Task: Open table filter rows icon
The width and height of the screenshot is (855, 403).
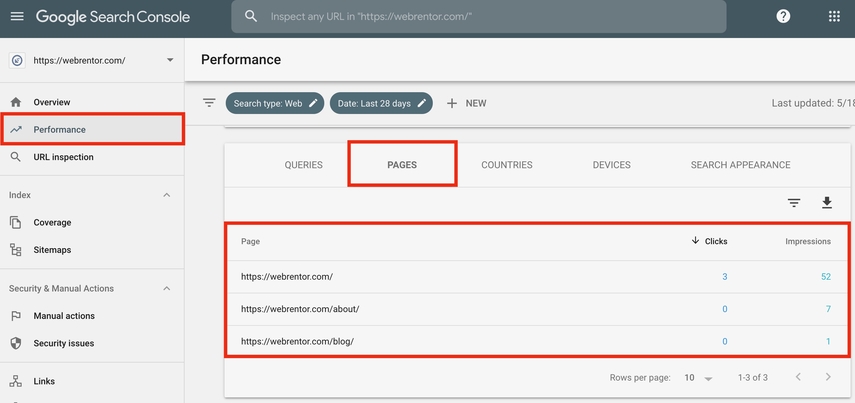Action: (794, 203)
